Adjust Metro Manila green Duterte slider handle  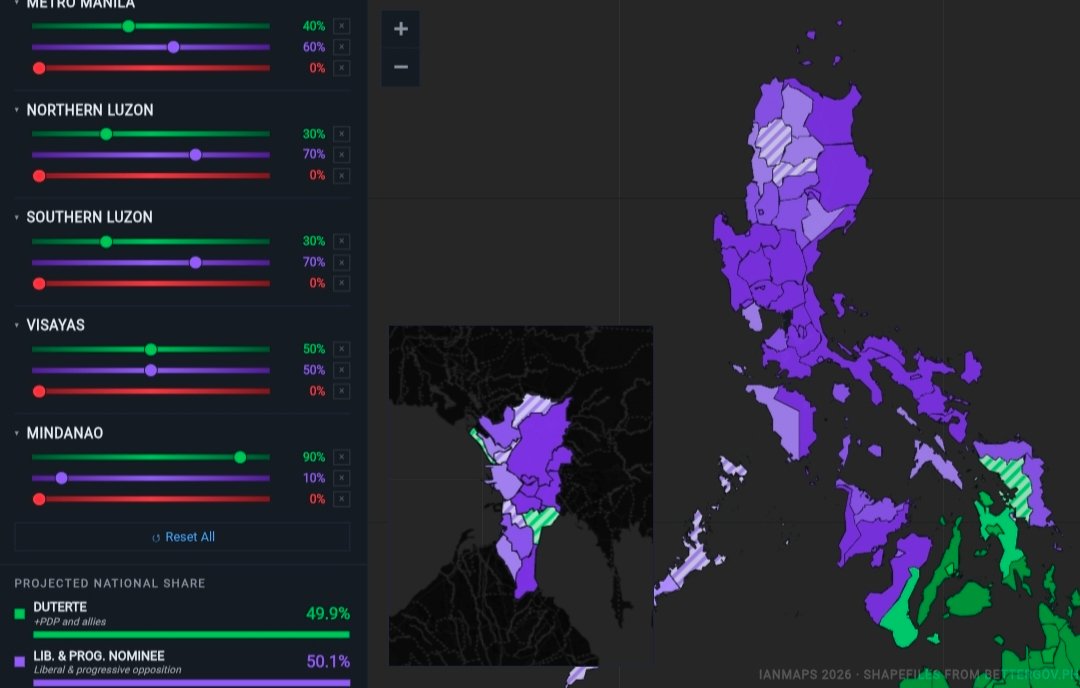pos(128,26)
